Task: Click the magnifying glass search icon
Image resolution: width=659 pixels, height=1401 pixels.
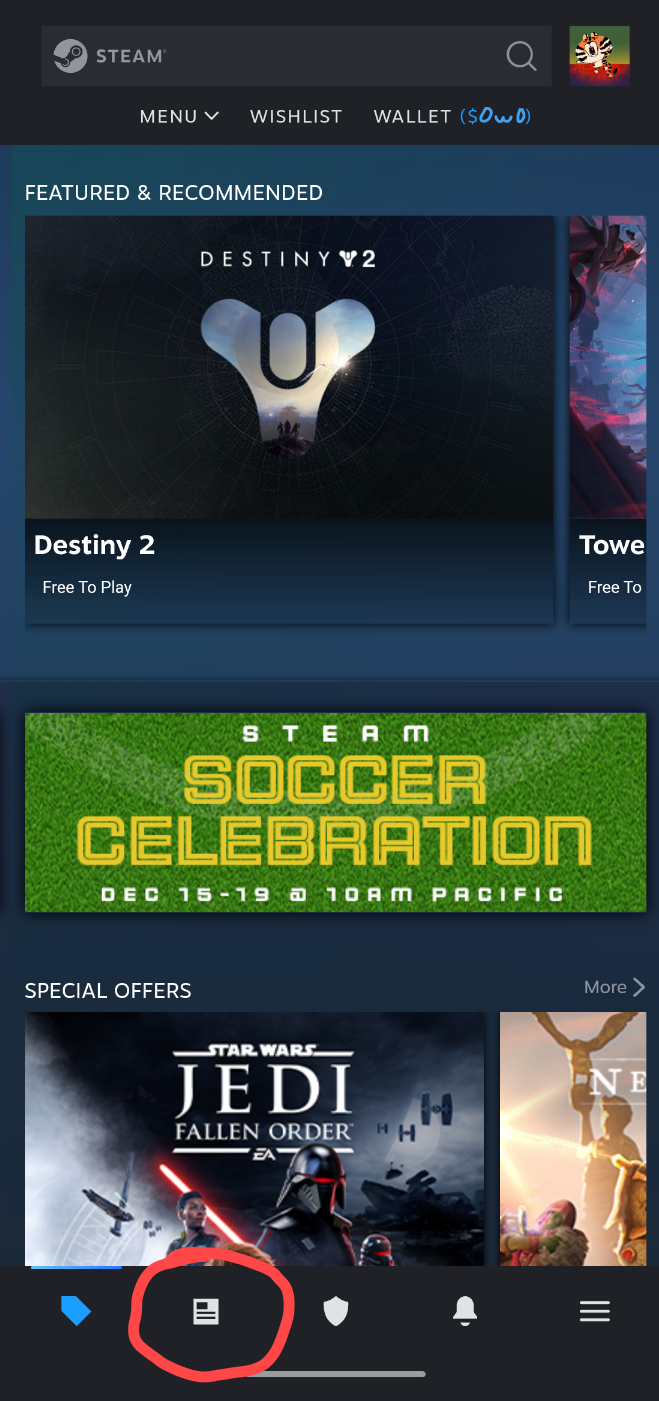Action: pos(521,56)
